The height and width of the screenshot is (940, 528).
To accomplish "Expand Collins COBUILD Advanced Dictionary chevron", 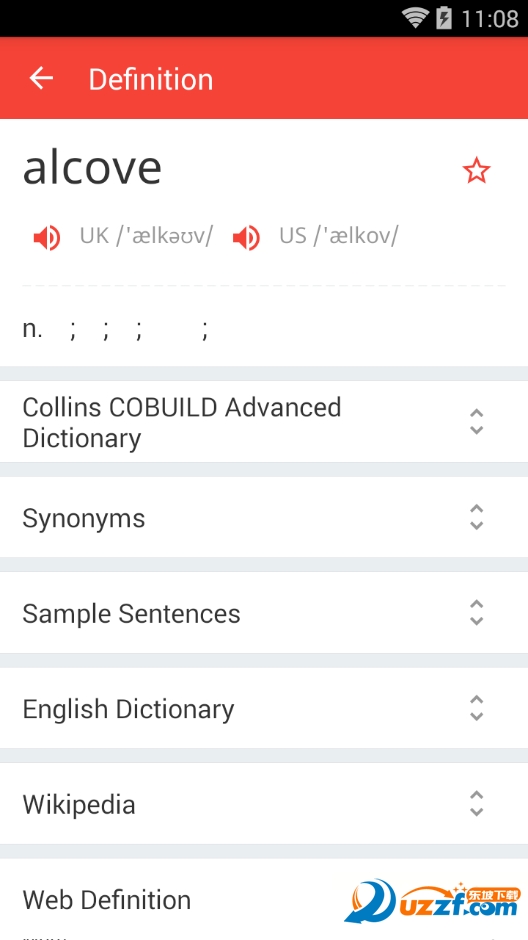I will [x=476, y=421].
